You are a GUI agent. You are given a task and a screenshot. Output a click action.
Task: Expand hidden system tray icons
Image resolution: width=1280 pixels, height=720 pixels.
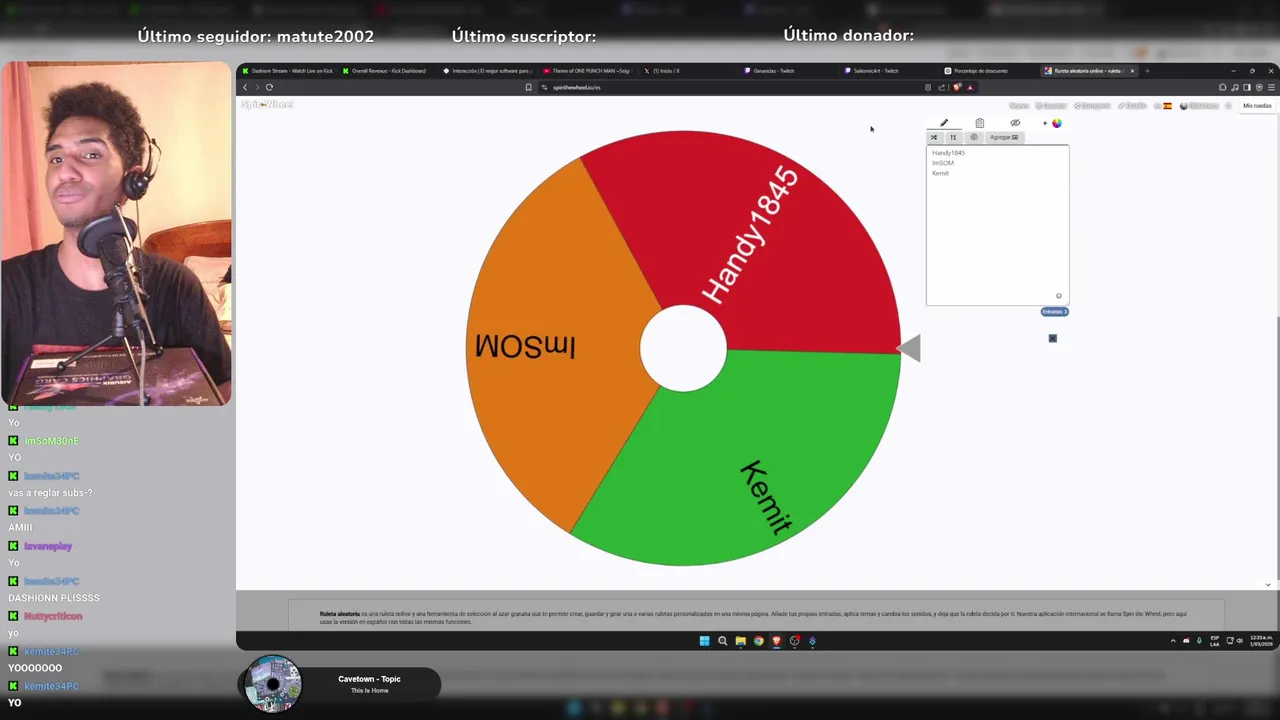coord(1173,641)
